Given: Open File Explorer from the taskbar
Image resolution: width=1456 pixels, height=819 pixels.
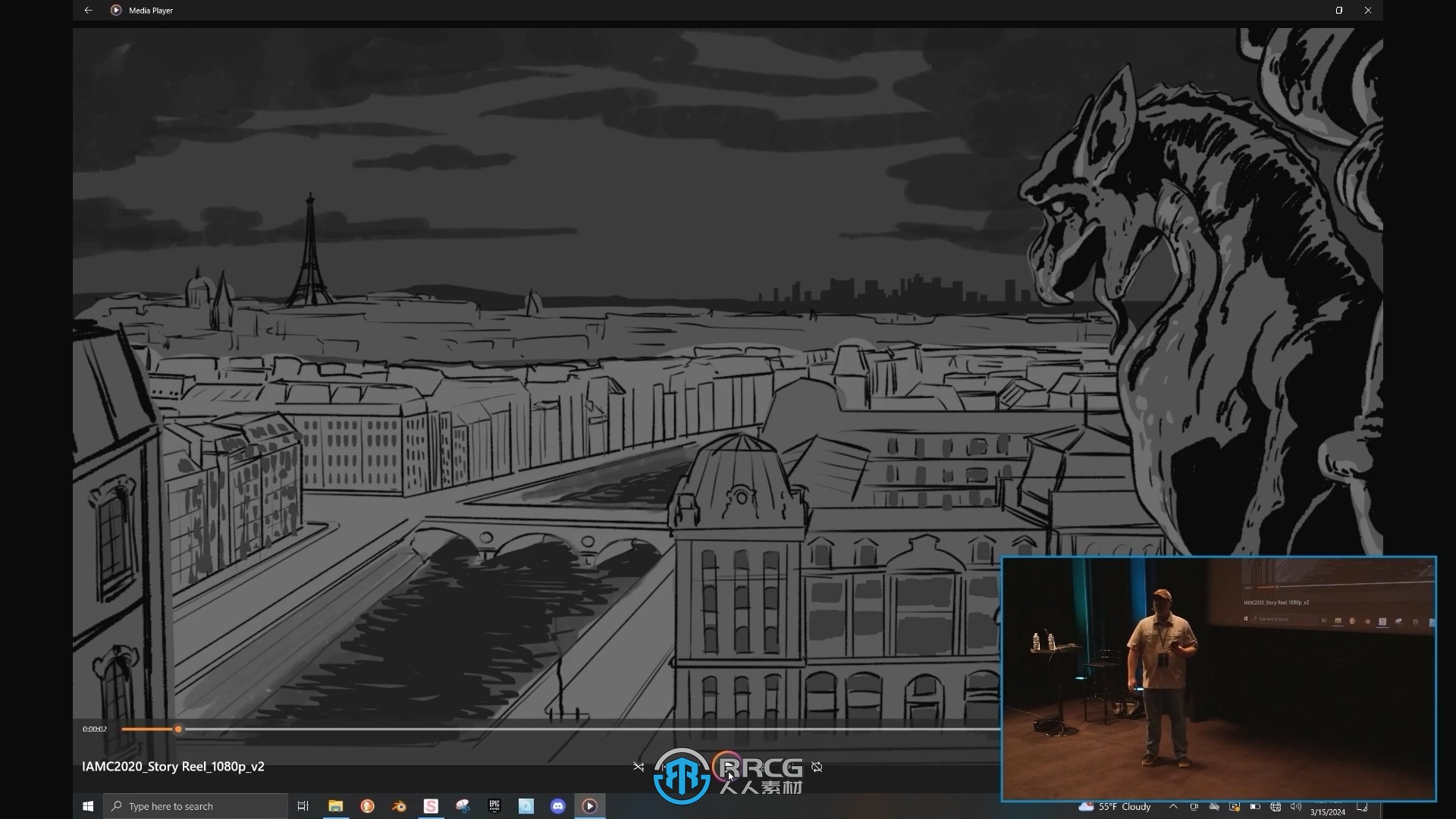Looking at the screenshot, I should (x=335, y=806).
